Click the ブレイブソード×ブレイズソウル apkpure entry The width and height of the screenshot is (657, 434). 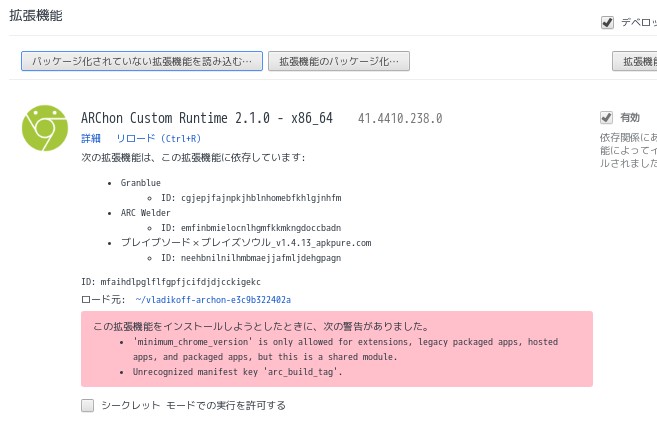pyautogui.click(x=246, y=243)
